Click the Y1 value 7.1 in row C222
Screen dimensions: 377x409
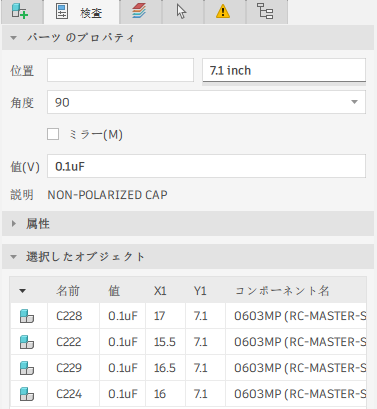pos(205,342)
